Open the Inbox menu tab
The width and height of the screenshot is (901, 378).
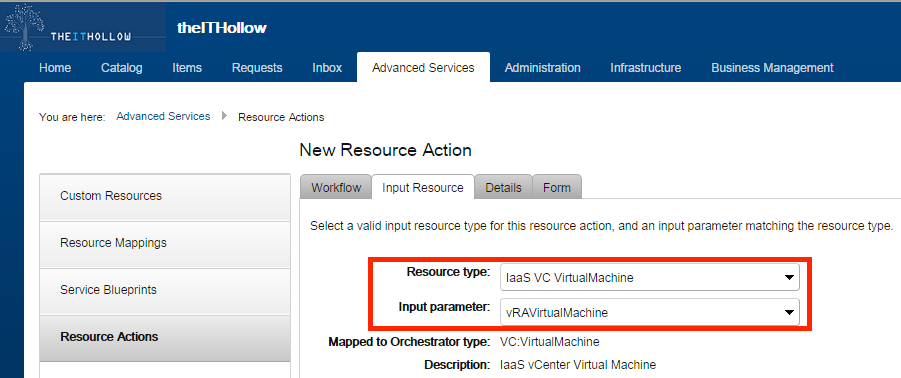327,68
